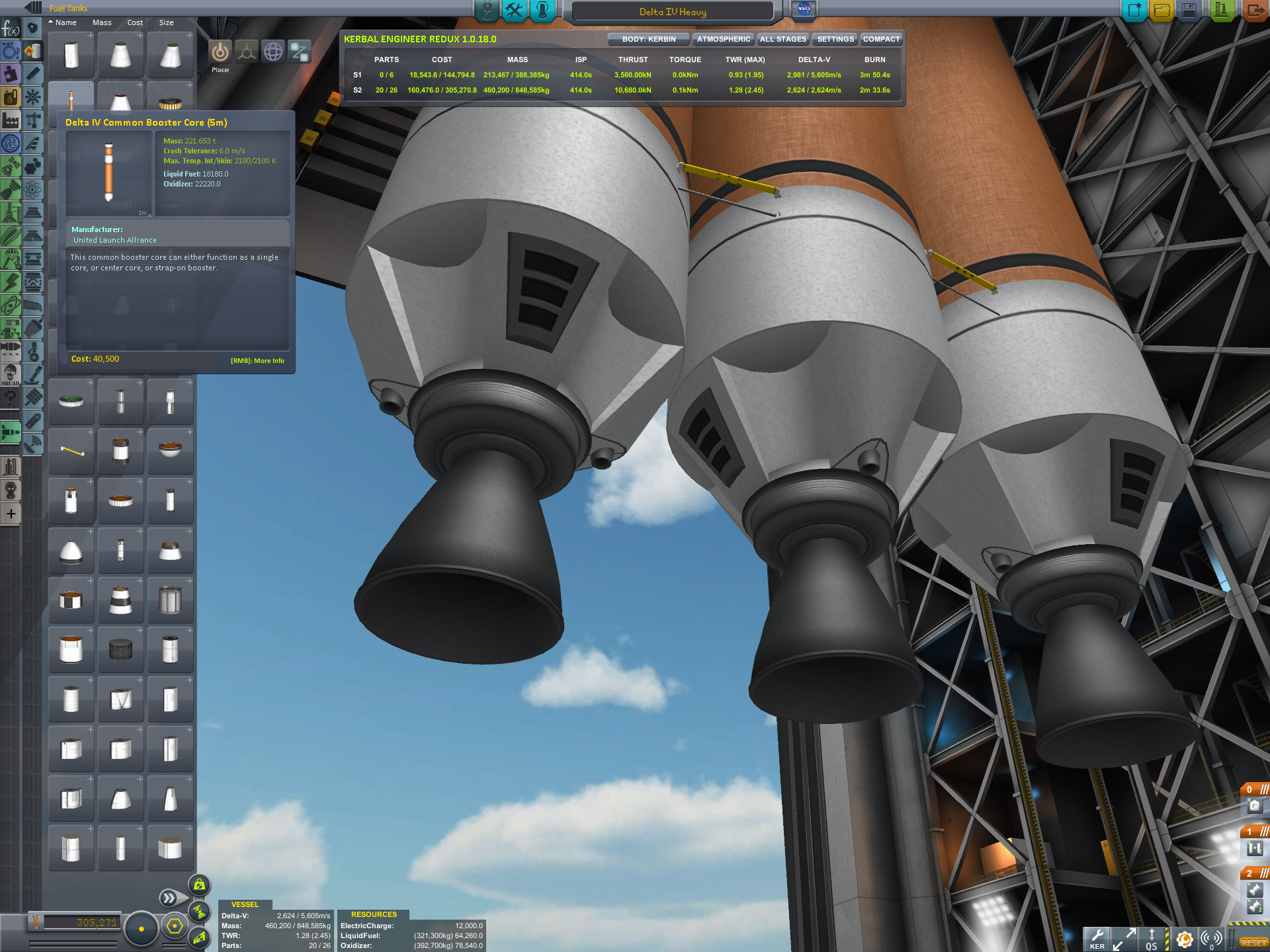Click the parachute icon in stage 0

pyautogui.click(x=1254, y=806)
